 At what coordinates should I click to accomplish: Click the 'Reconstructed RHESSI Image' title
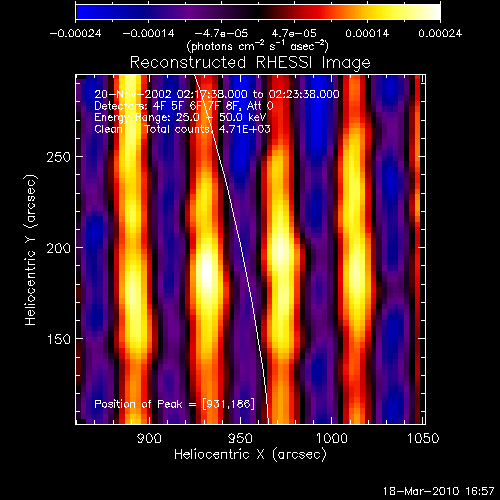pyautogui.click(x=250, y=62)
